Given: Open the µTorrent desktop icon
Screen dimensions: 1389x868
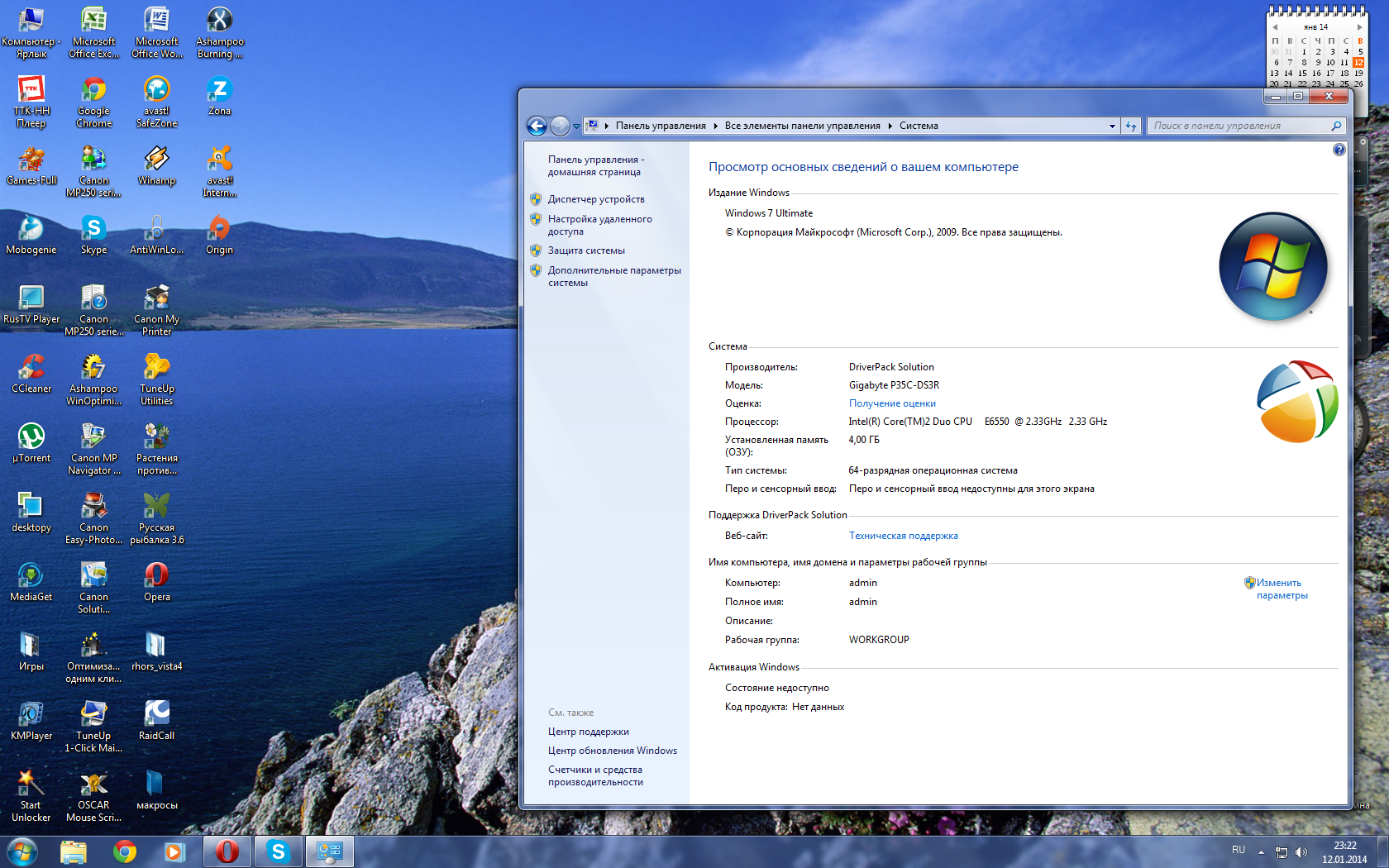Looking at the screenshot, I should click(x=31, y=443).
